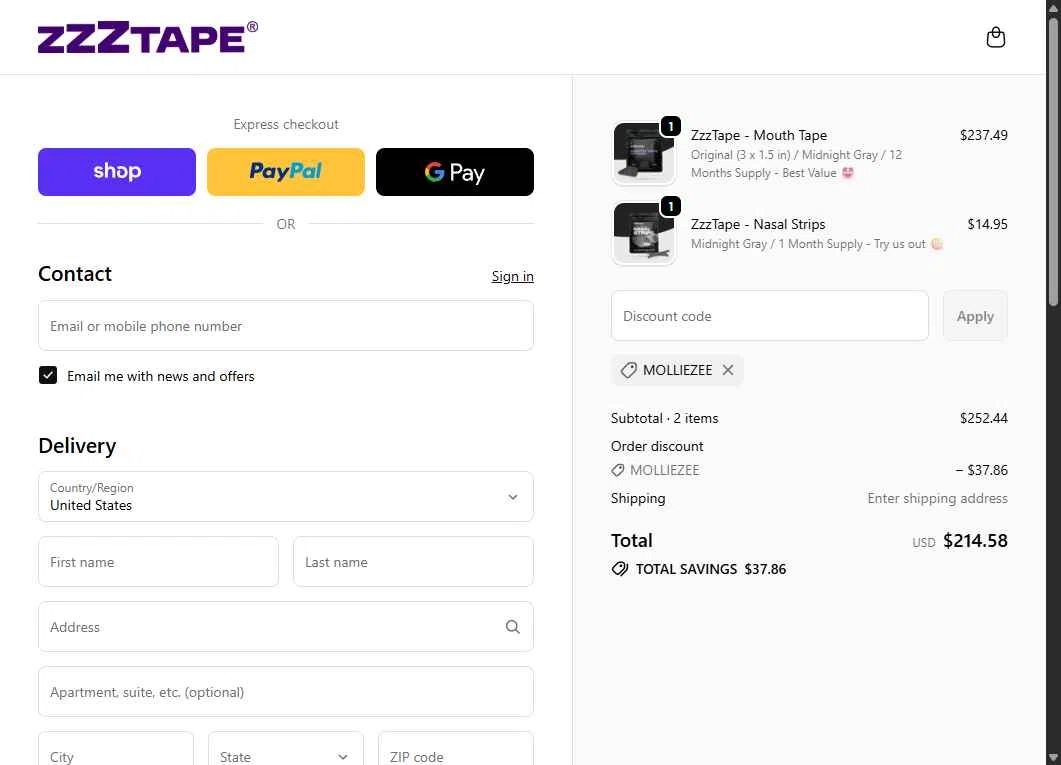Click the ZzzTape logo

pos(148,37)
